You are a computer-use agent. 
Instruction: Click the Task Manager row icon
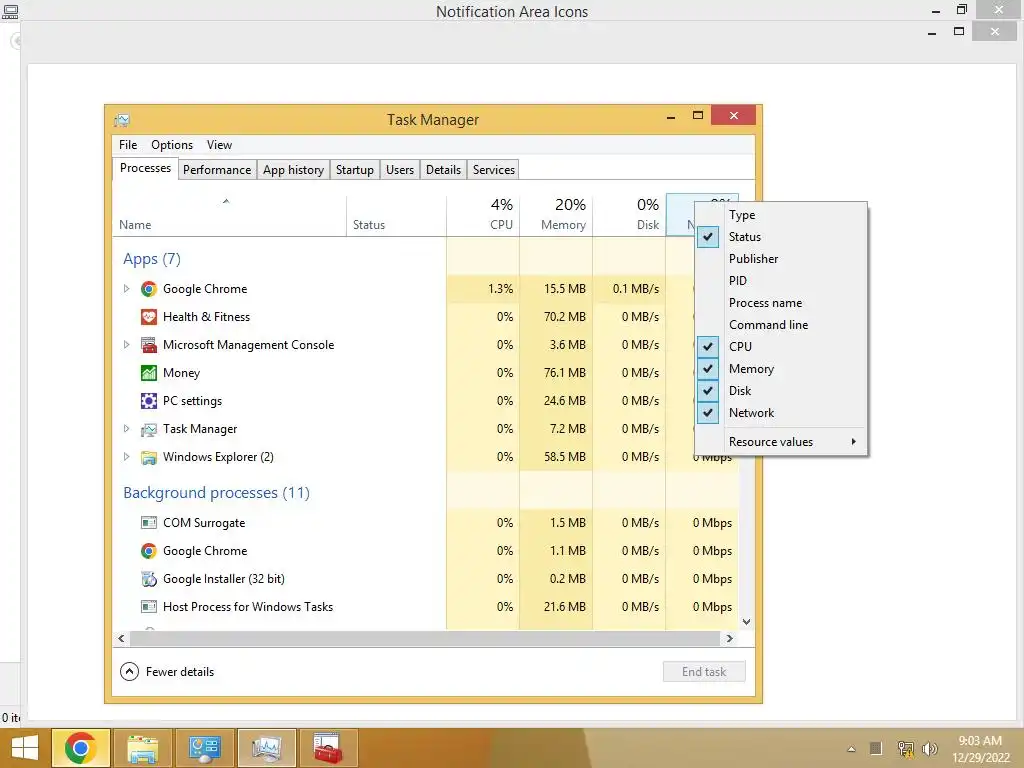click(x=149, y=429)
